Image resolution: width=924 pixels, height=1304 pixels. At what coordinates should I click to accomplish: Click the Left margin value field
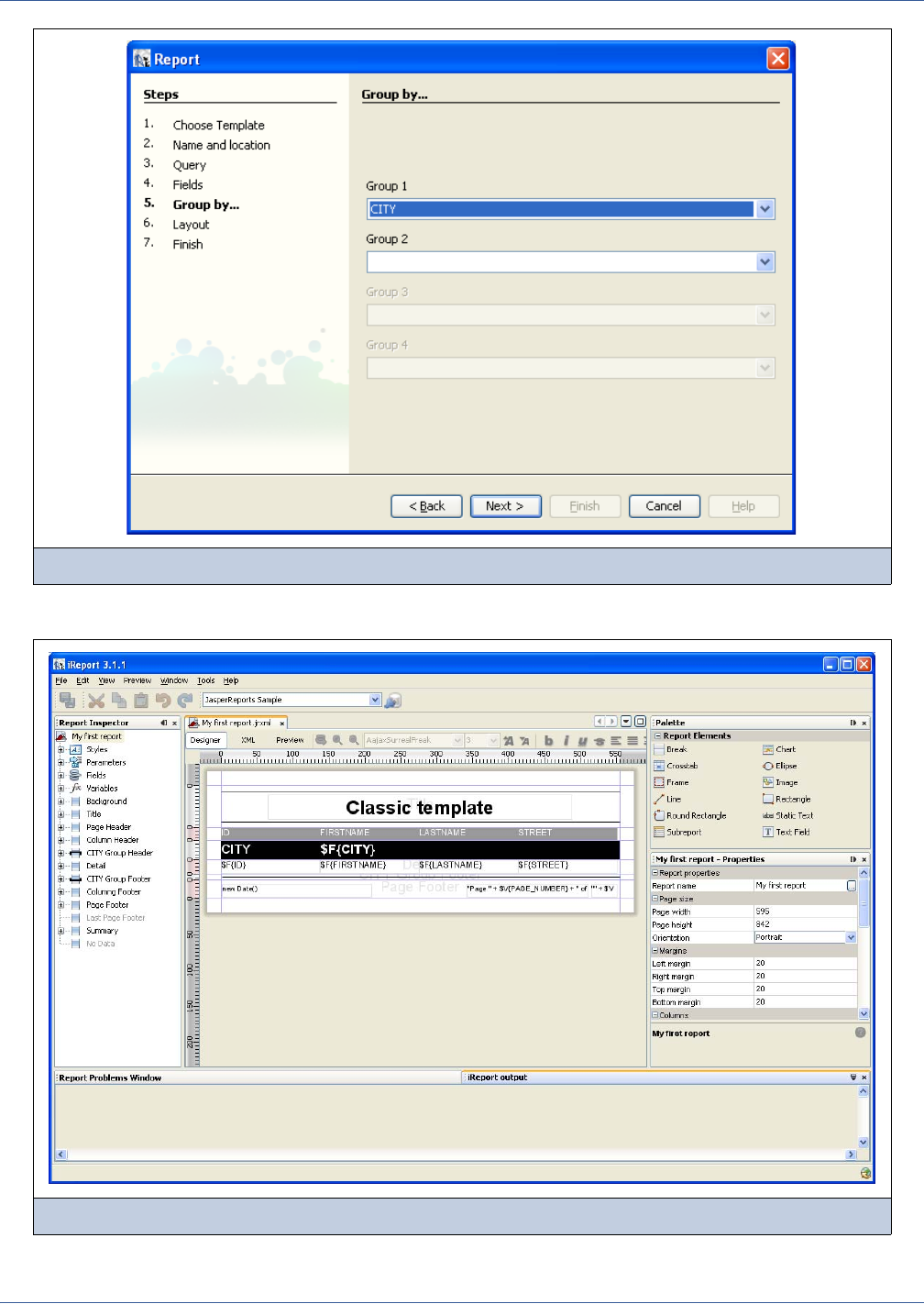coord(805,963)
